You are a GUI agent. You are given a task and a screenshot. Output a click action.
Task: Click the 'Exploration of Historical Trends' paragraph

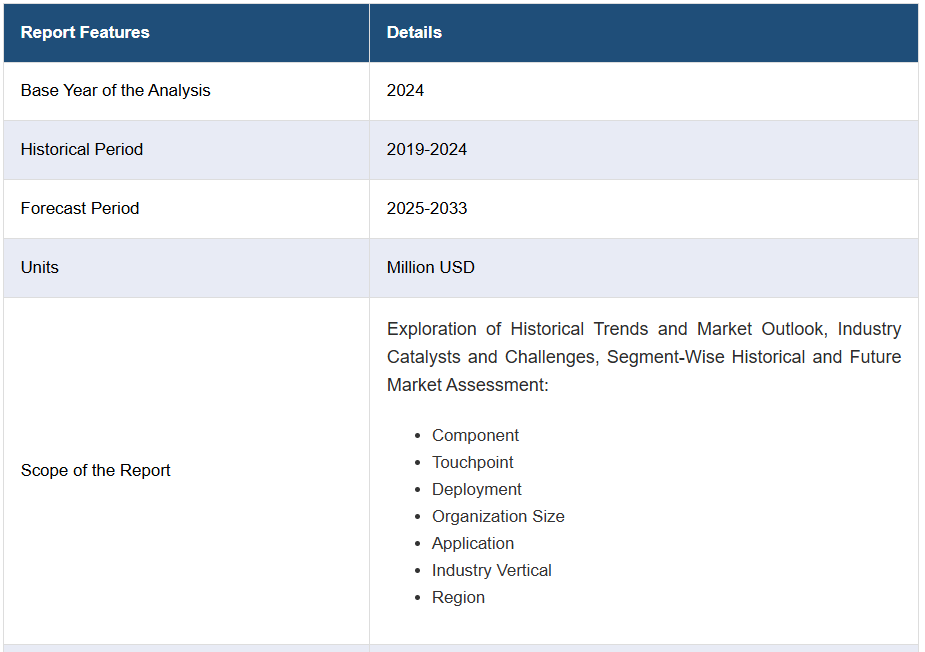click(x=644, y=357)
